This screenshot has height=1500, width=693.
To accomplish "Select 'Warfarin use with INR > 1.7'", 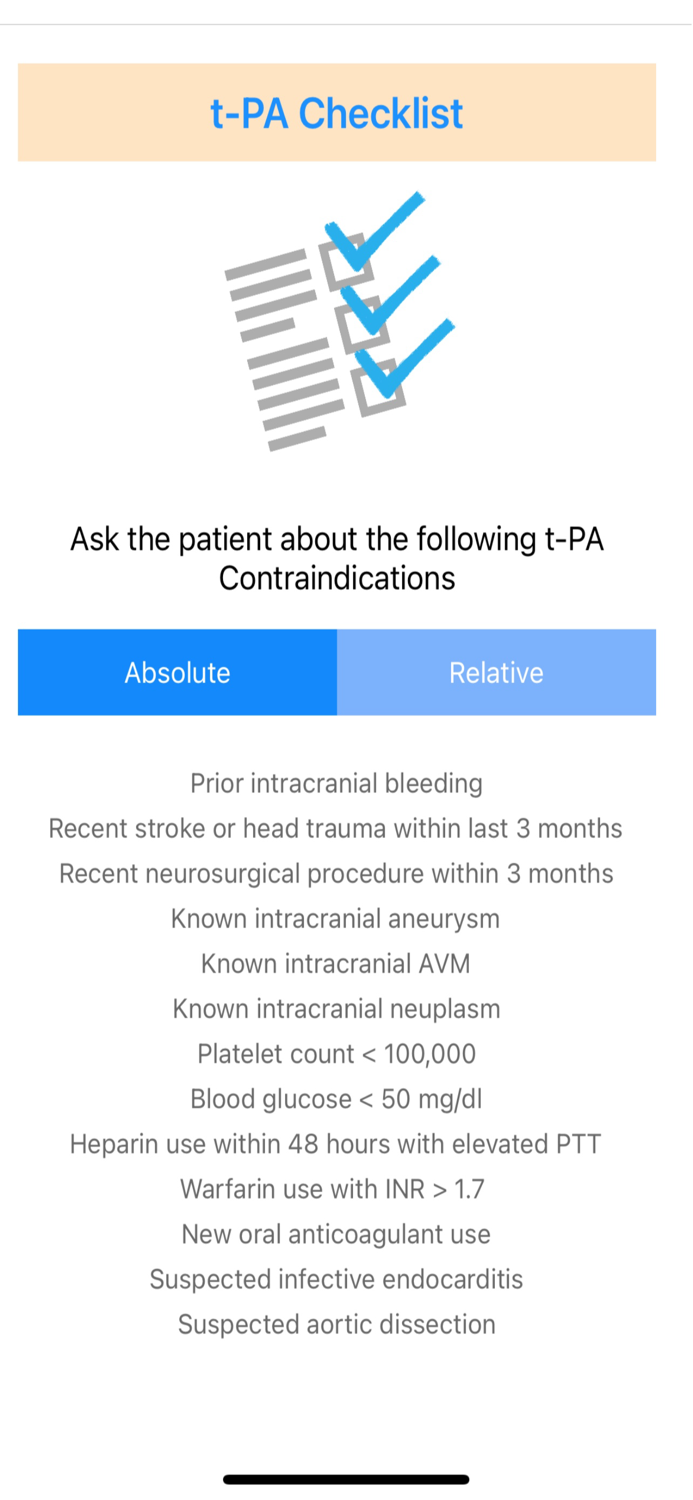I will coord(336,1189).
